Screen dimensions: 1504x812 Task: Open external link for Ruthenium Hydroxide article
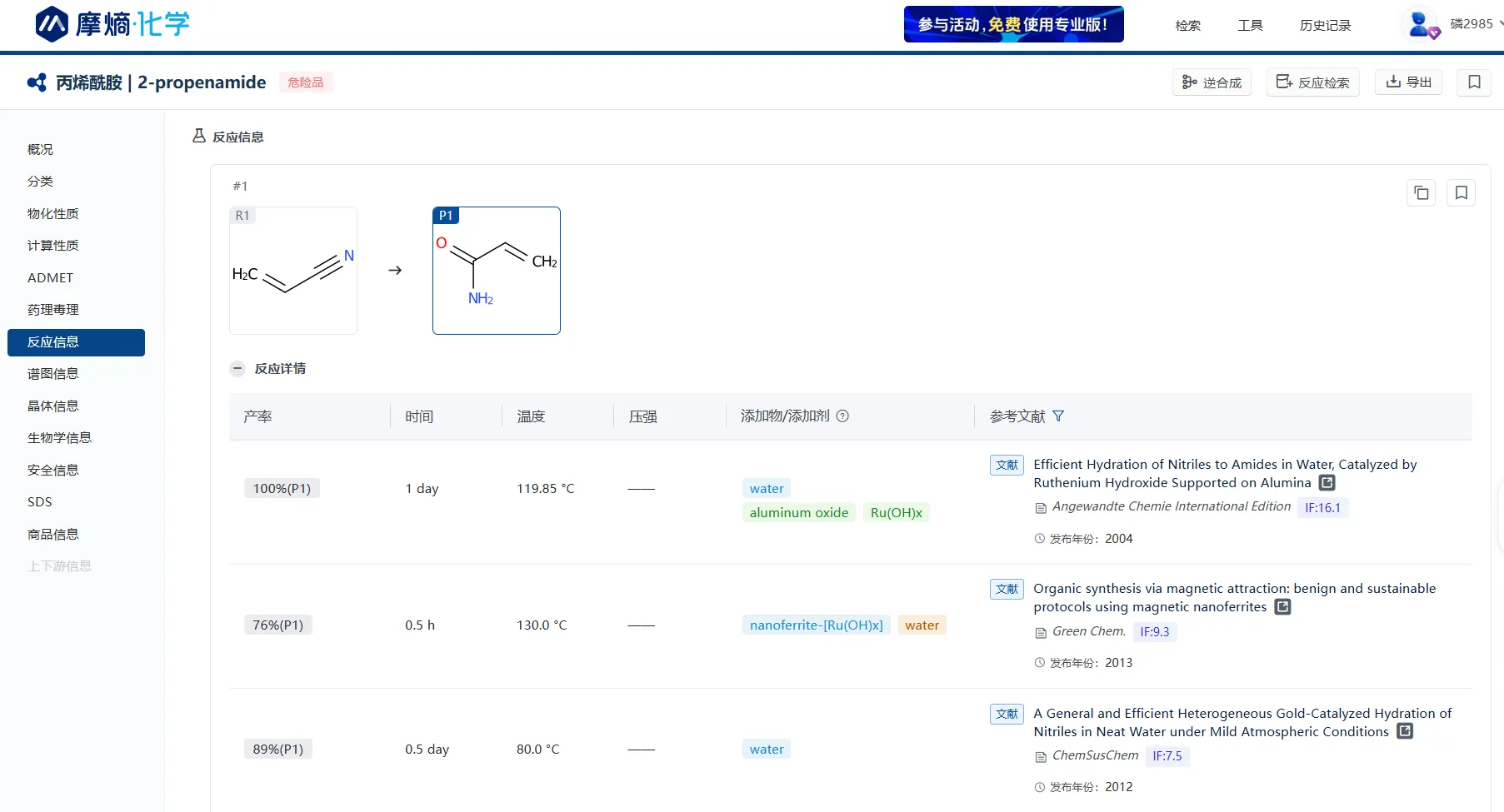(1327, 482)
